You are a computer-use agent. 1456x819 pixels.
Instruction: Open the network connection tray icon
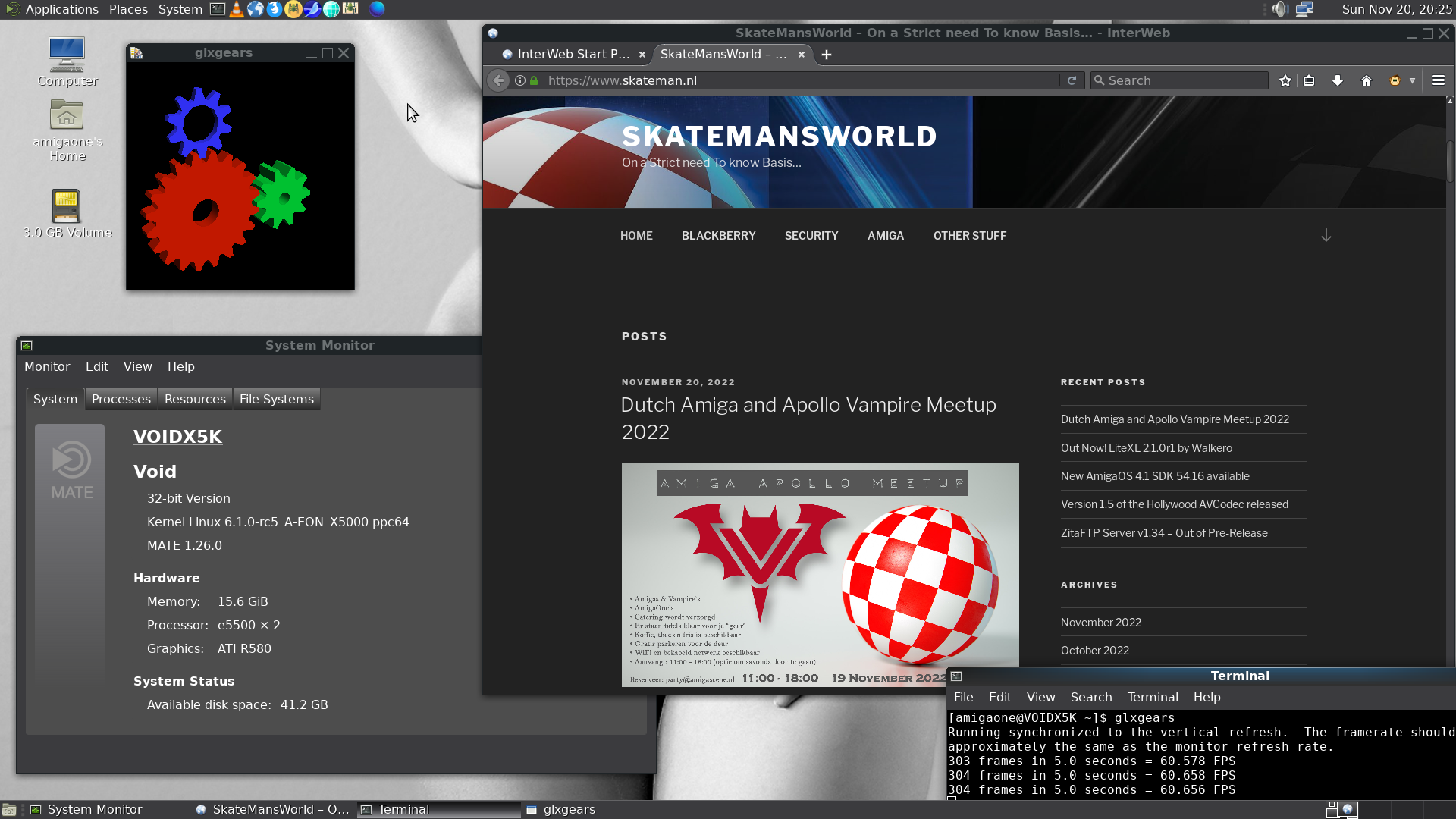coord(1304,9)
